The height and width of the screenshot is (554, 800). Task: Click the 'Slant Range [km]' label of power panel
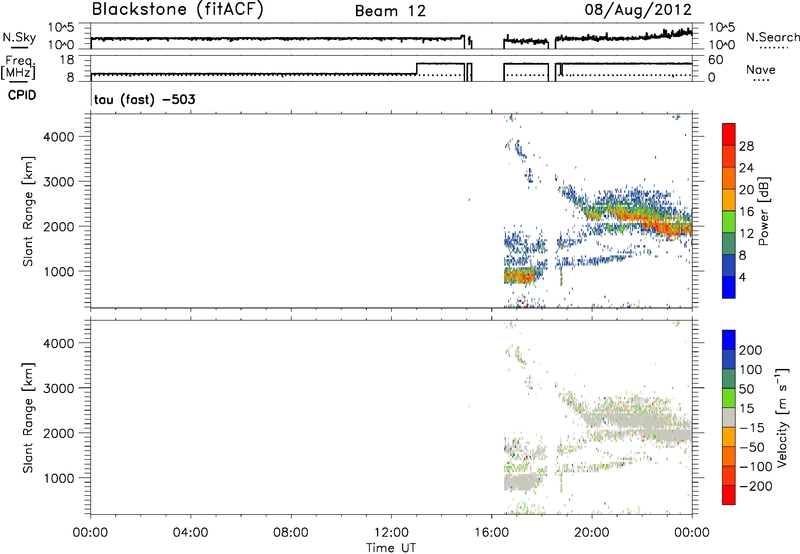[28, 211]
